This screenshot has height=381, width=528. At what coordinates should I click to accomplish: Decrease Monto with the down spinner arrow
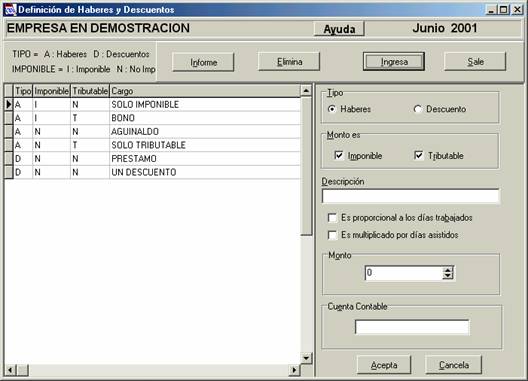coord(448,276)
